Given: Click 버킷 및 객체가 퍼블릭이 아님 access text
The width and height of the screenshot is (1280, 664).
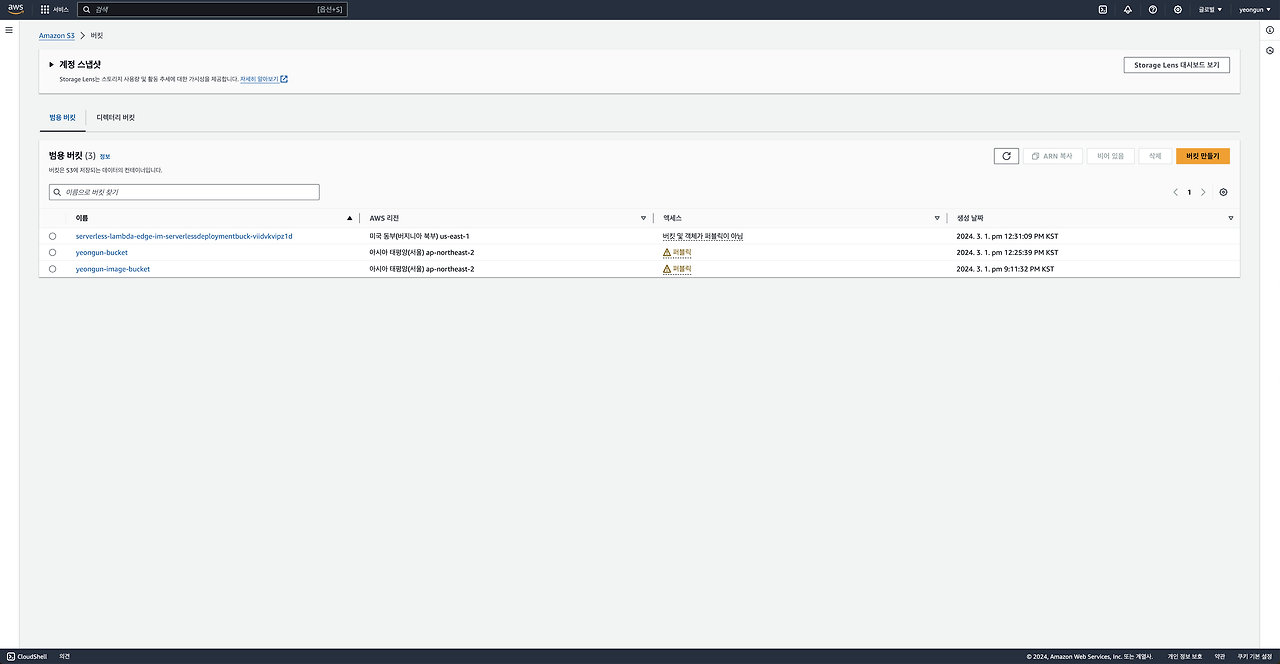Looking at the screenshot, I should pyautogui.click(x=703, y=236).
